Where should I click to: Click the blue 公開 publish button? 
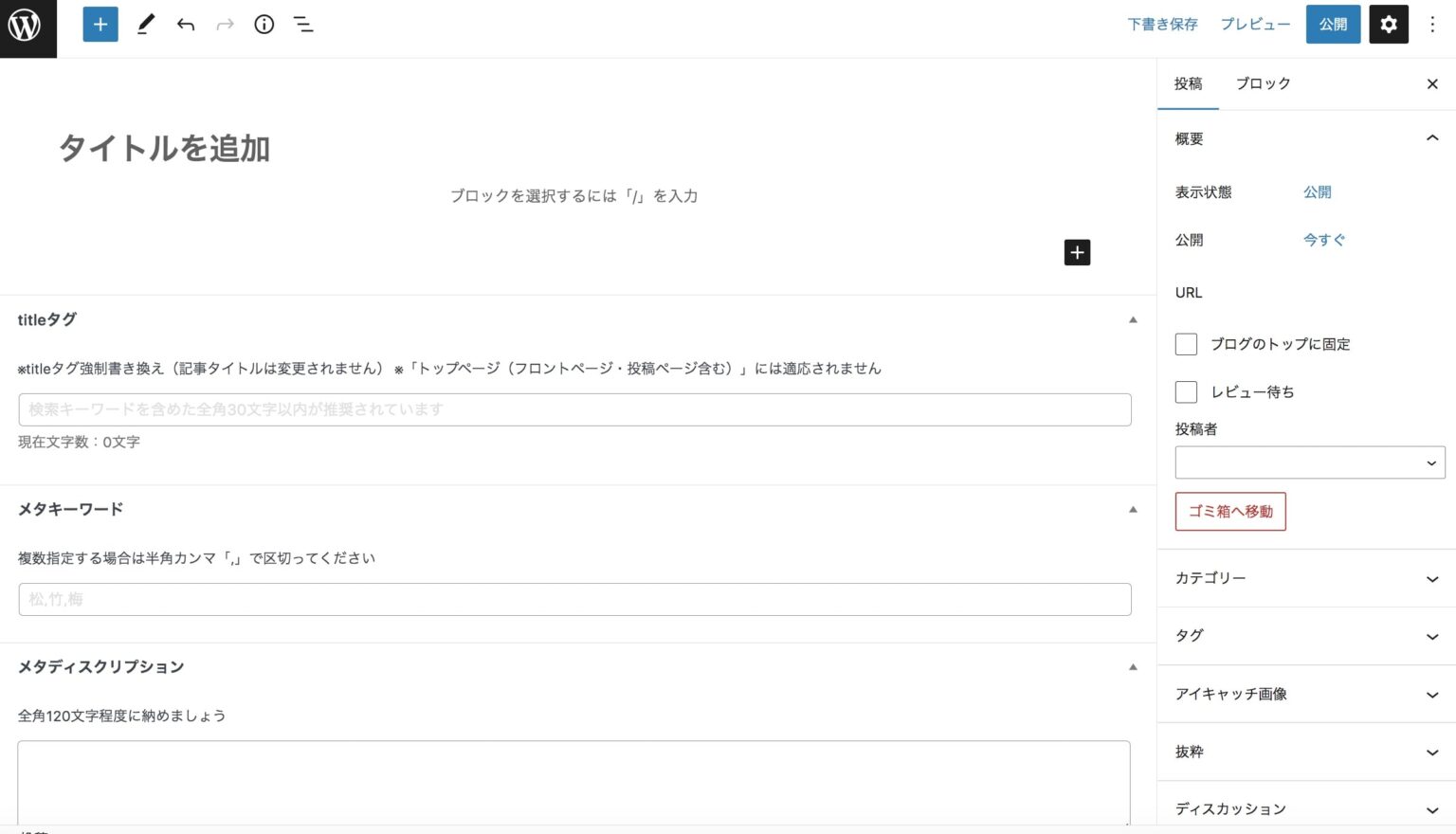pyautogui.click(x=1333, y=25)
